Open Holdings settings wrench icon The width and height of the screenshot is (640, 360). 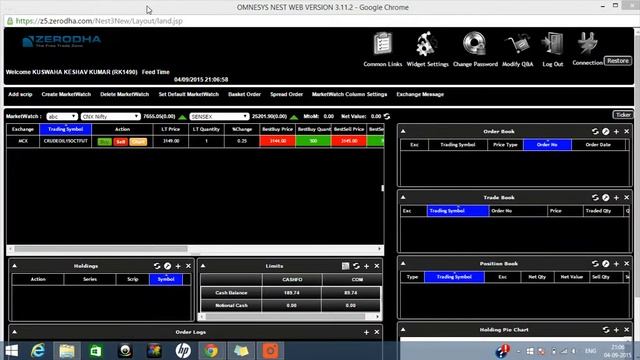(x=167, y=266)
